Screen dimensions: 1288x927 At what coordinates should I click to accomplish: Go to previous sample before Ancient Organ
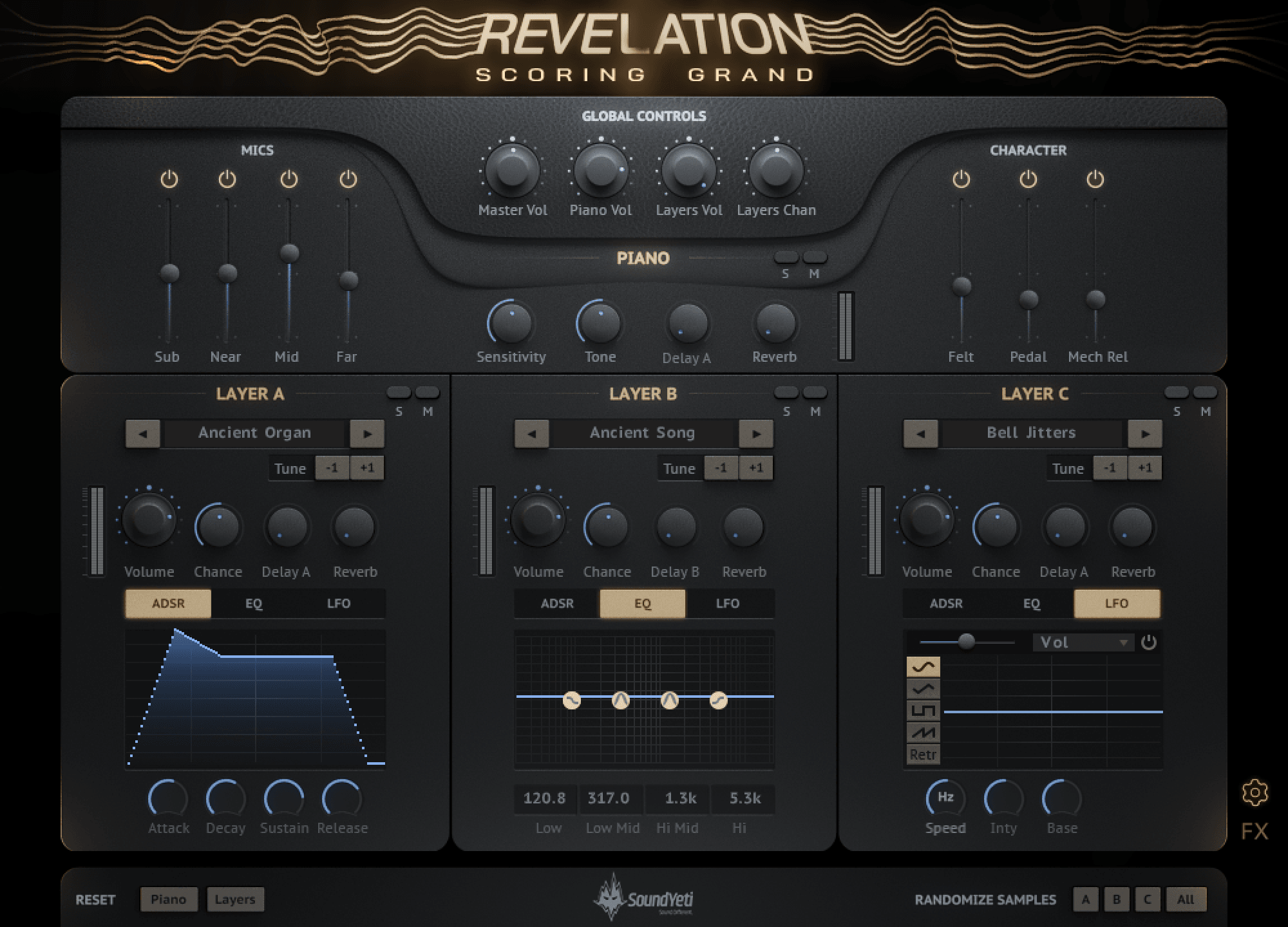tap(143, 434)
